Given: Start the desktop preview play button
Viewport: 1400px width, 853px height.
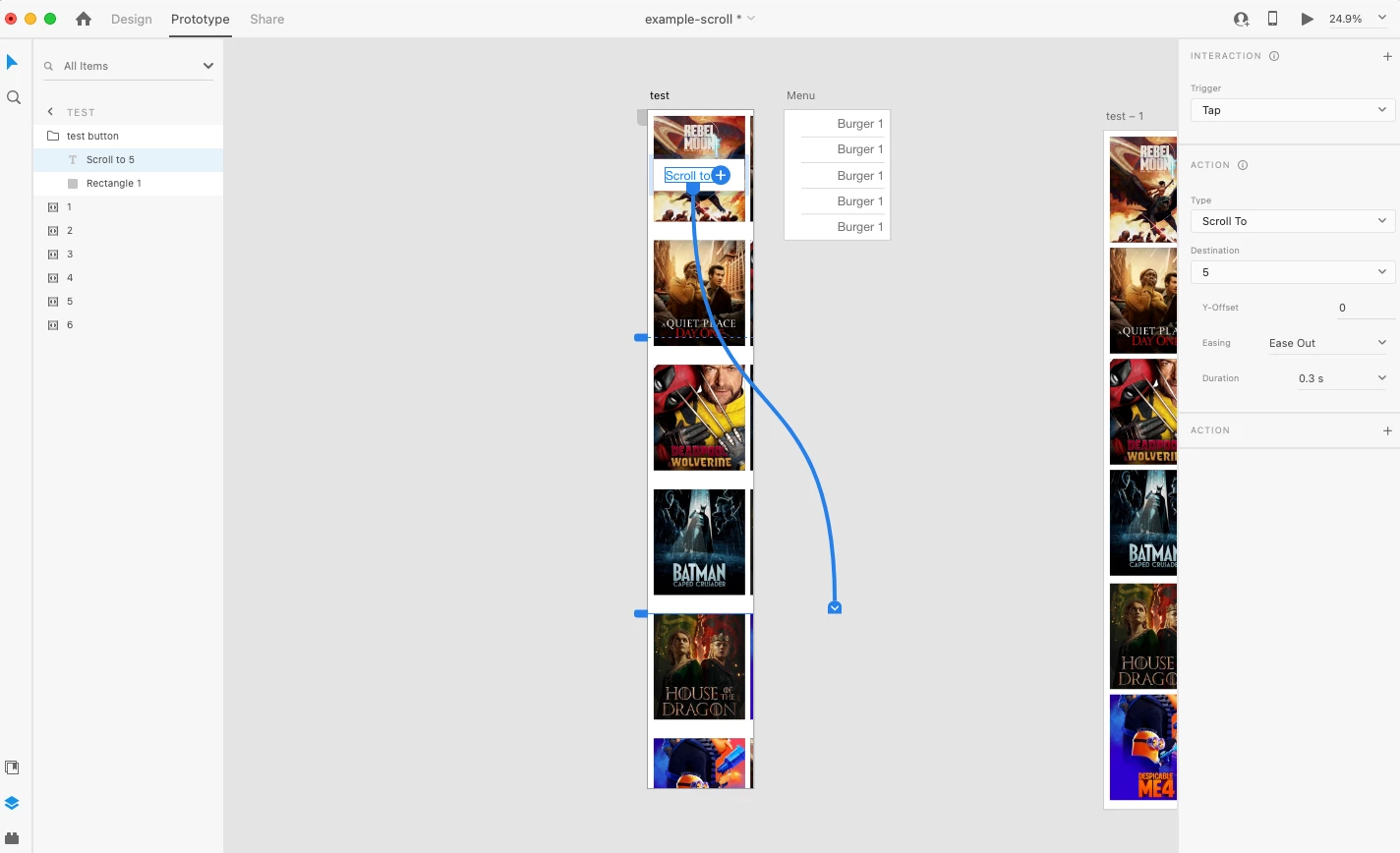Looking at the screenshot, I should (x=1307, y=19).
